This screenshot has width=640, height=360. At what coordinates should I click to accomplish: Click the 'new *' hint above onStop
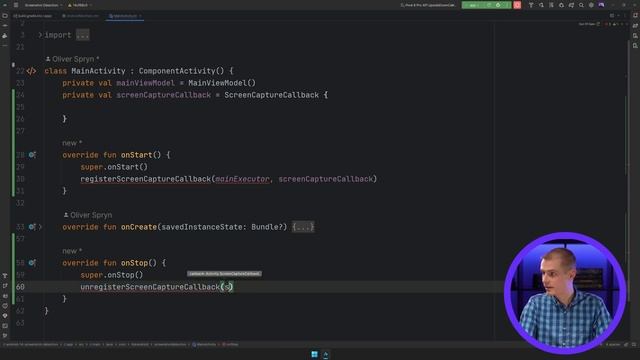point(72,251)
